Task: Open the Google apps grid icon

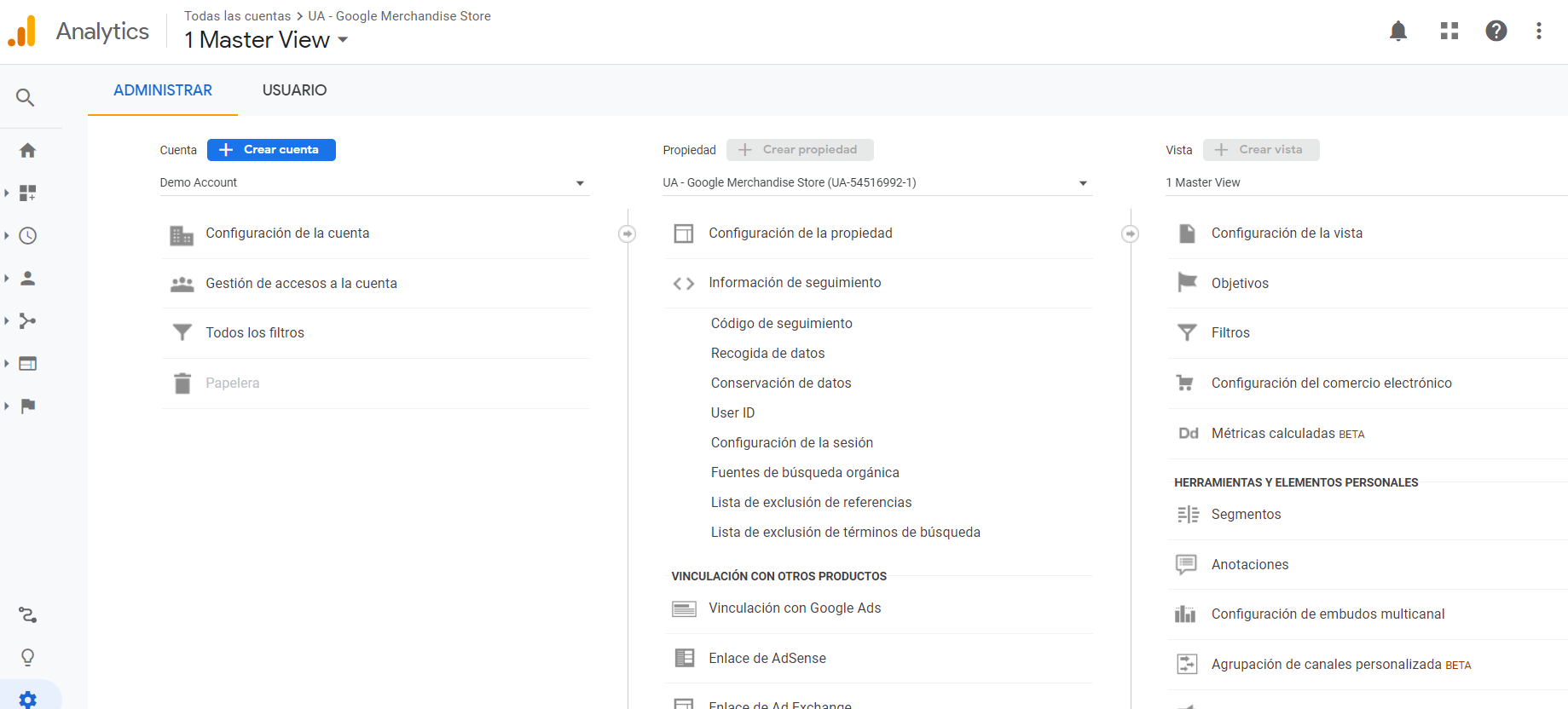Action: tap(1449, 32)
